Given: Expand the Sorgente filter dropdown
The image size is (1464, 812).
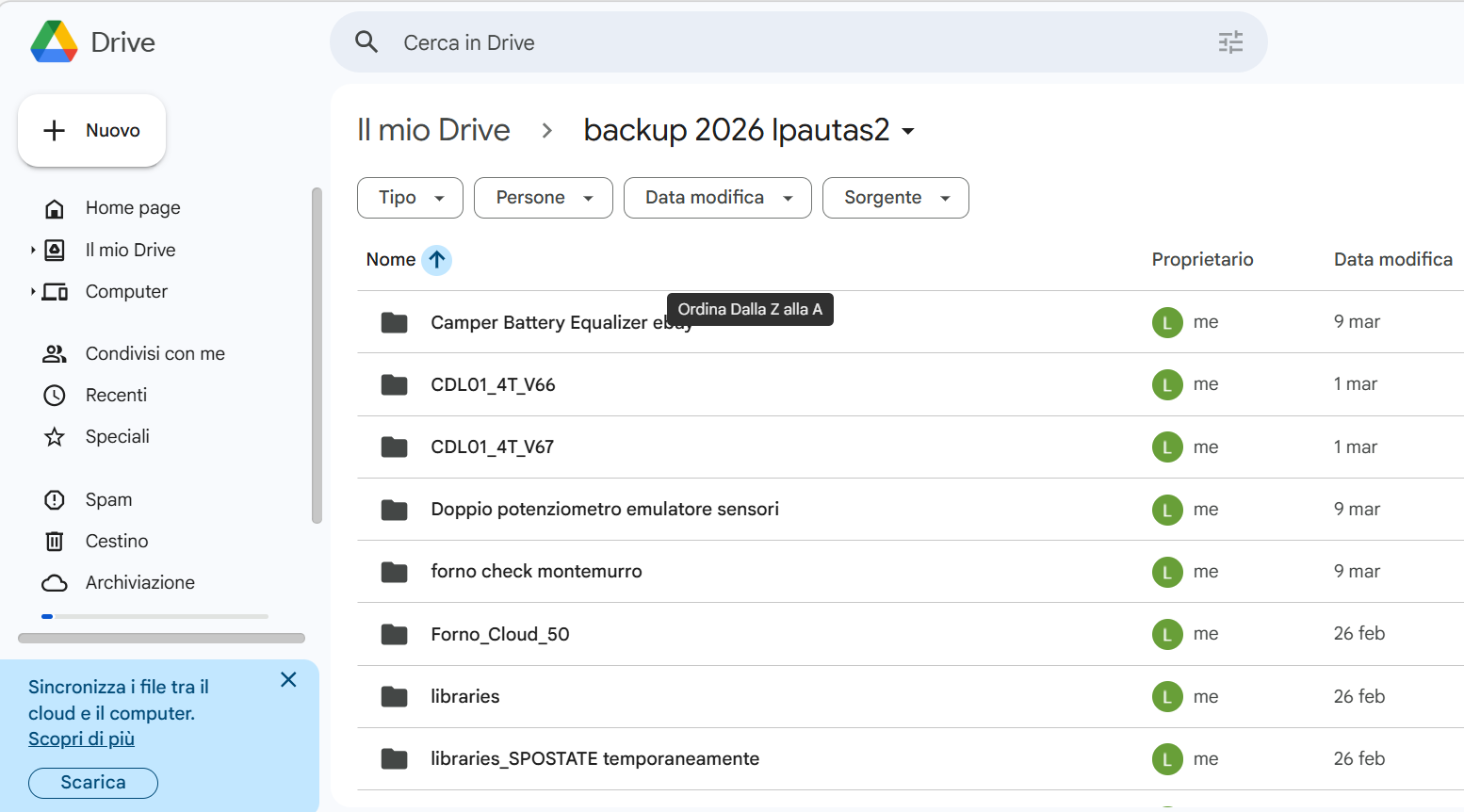Looking at the screenshot, I should [895, 198].
